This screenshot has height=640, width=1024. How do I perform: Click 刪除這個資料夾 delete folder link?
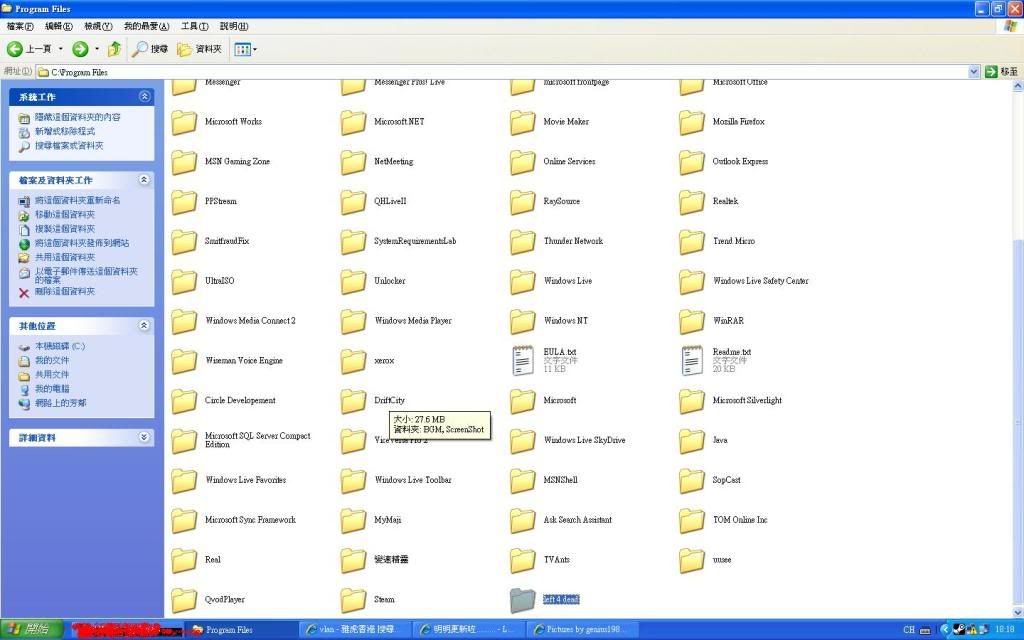tap(64, 292)
